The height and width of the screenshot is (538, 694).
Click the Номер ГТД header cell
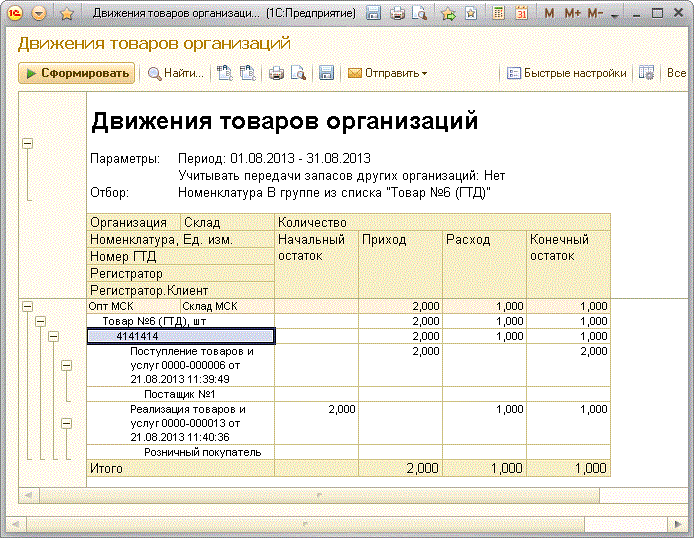point(181,256)
